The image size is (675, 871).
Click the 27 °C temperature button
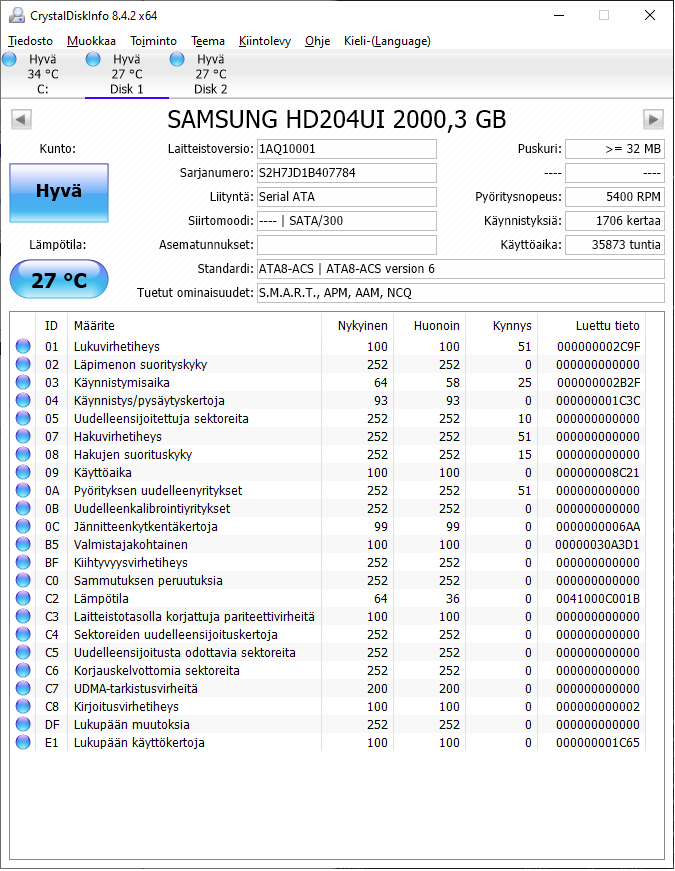(59, 280)
